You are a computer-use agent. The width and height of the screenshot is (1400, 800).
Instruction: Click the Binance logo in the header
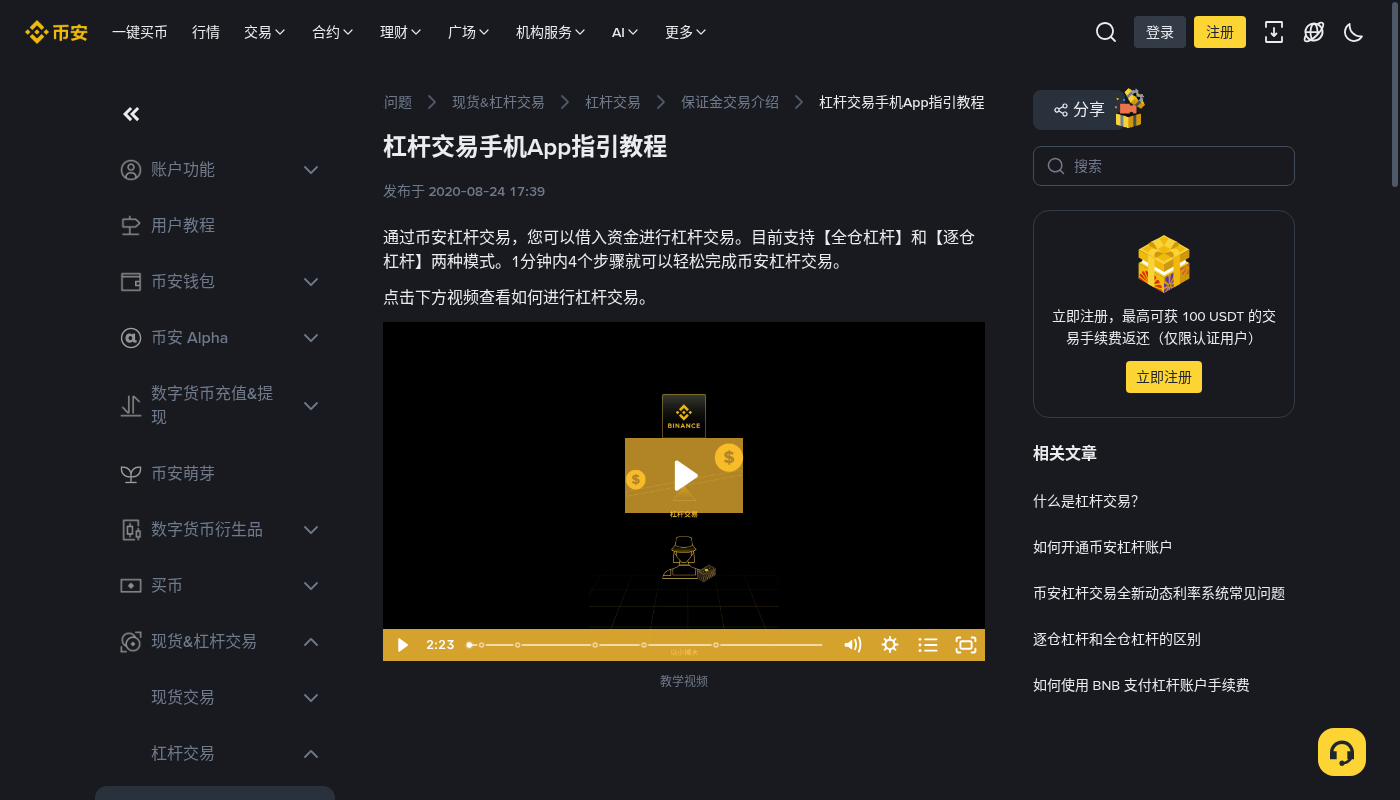pyautogui.click(x=56, y=32)
